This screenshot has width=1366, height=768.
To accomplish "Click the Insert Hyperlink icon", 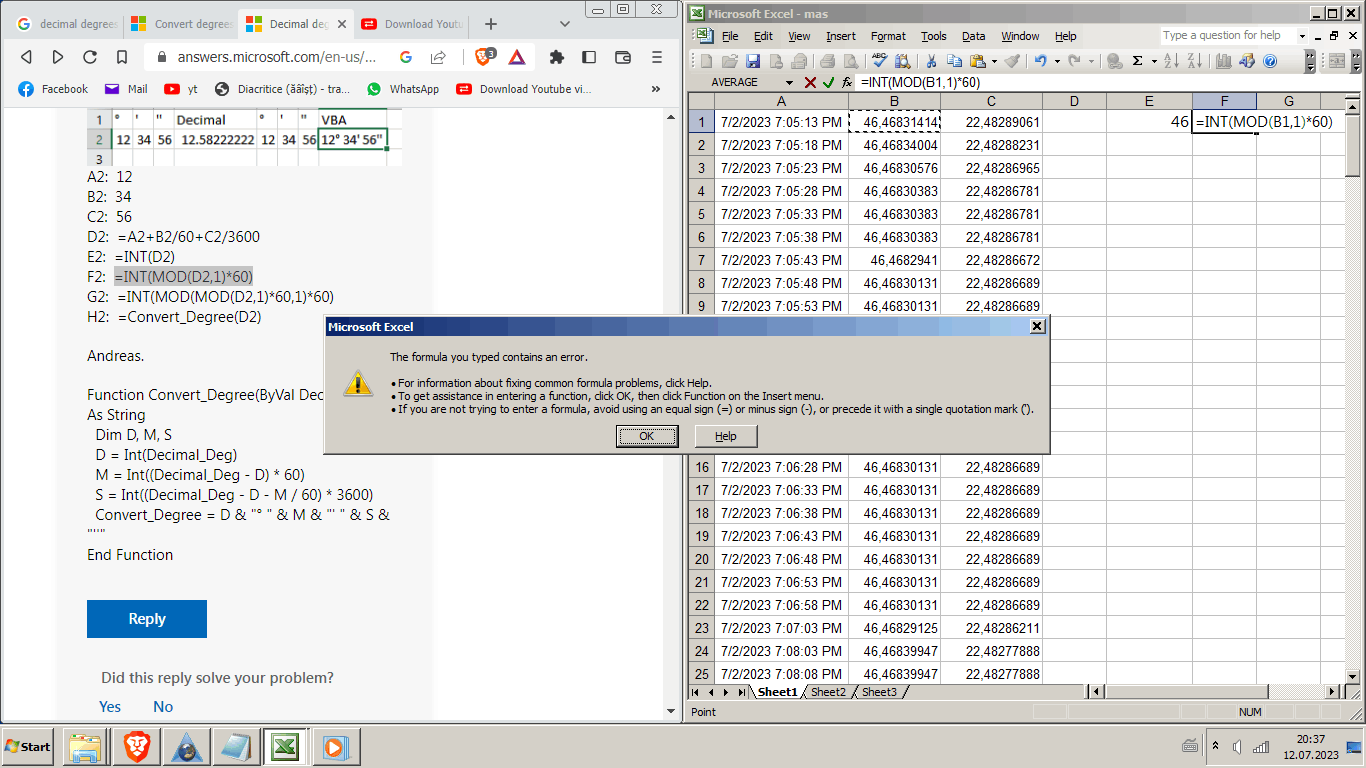I will click(x=1113, y=61).
